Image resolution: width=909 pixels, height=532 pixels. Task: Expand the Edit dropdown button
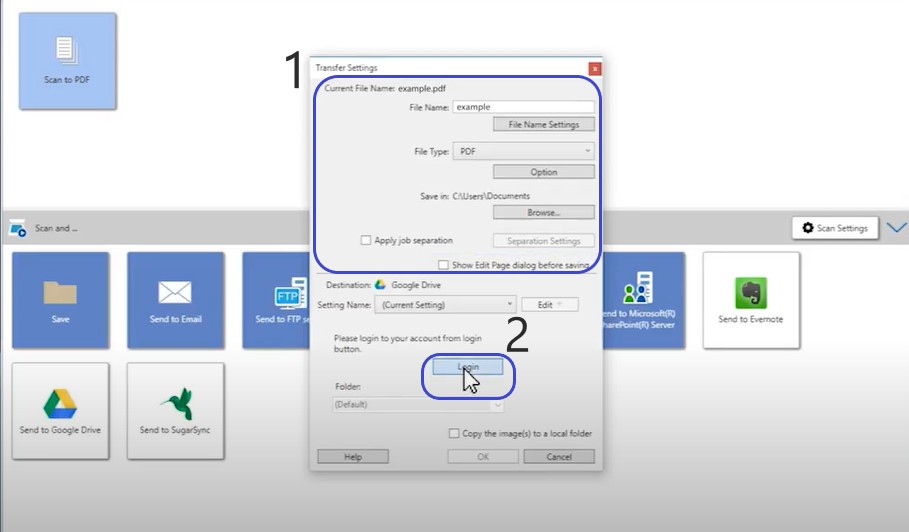coord(549,304)
